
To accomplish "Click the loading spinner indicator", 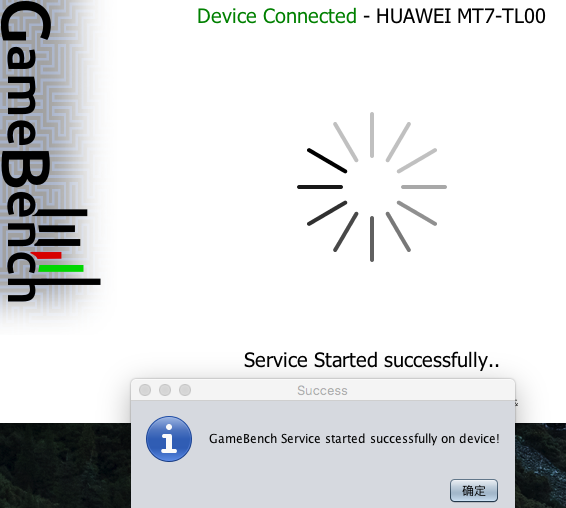I will coord(372,187).
